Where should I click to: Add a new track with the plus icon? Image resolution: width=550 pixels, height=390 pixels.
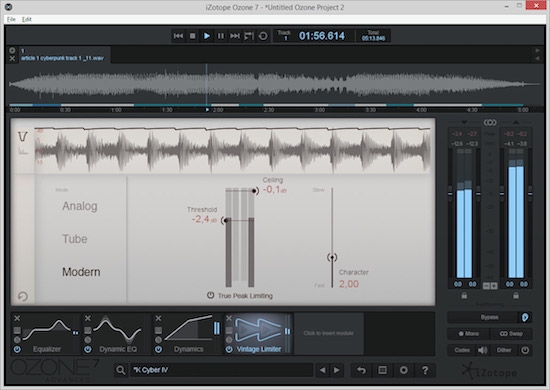coord(12,51)
